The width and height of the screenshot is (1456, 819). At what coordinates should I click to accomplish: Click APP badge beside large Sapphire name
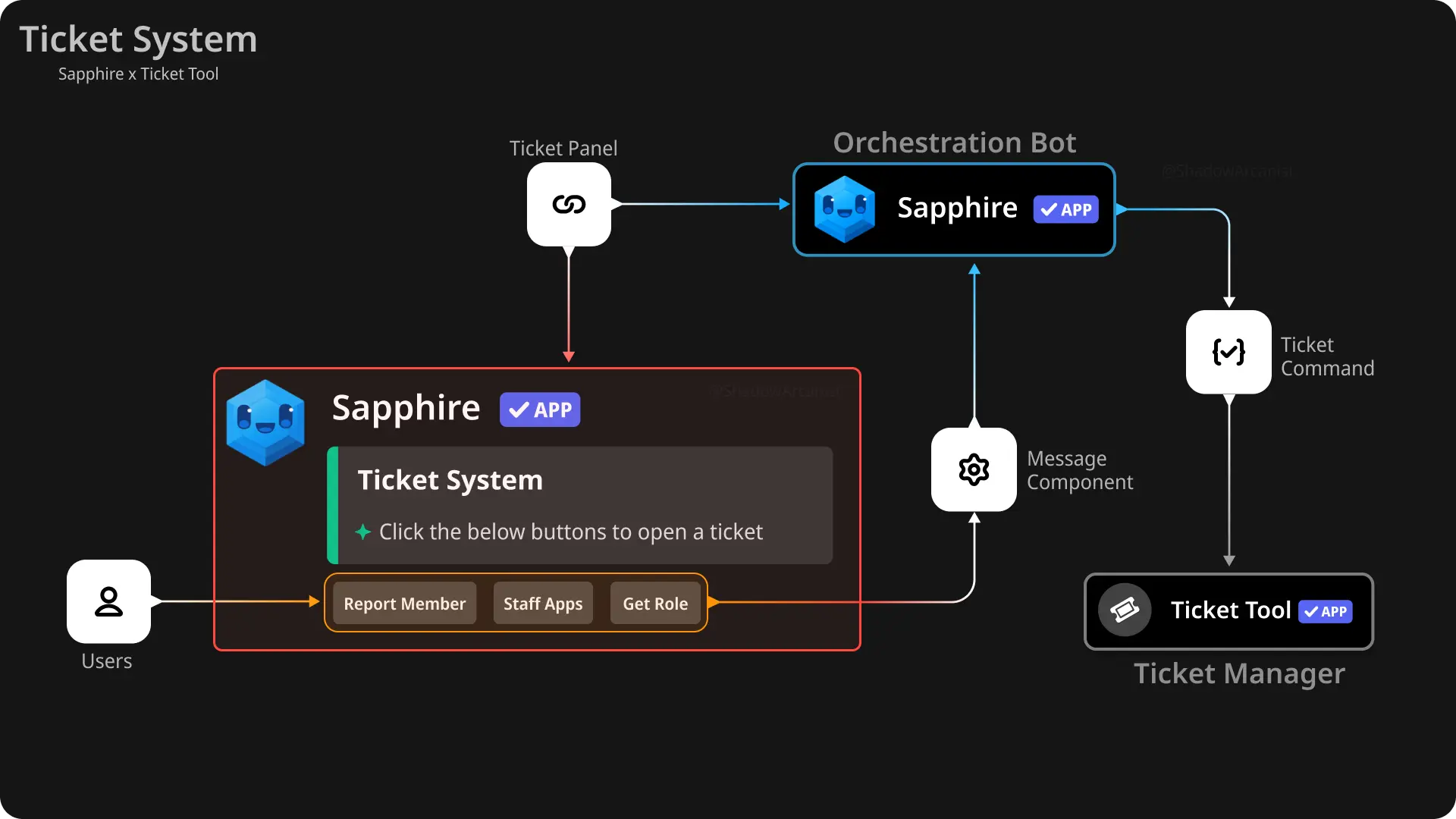540,409
